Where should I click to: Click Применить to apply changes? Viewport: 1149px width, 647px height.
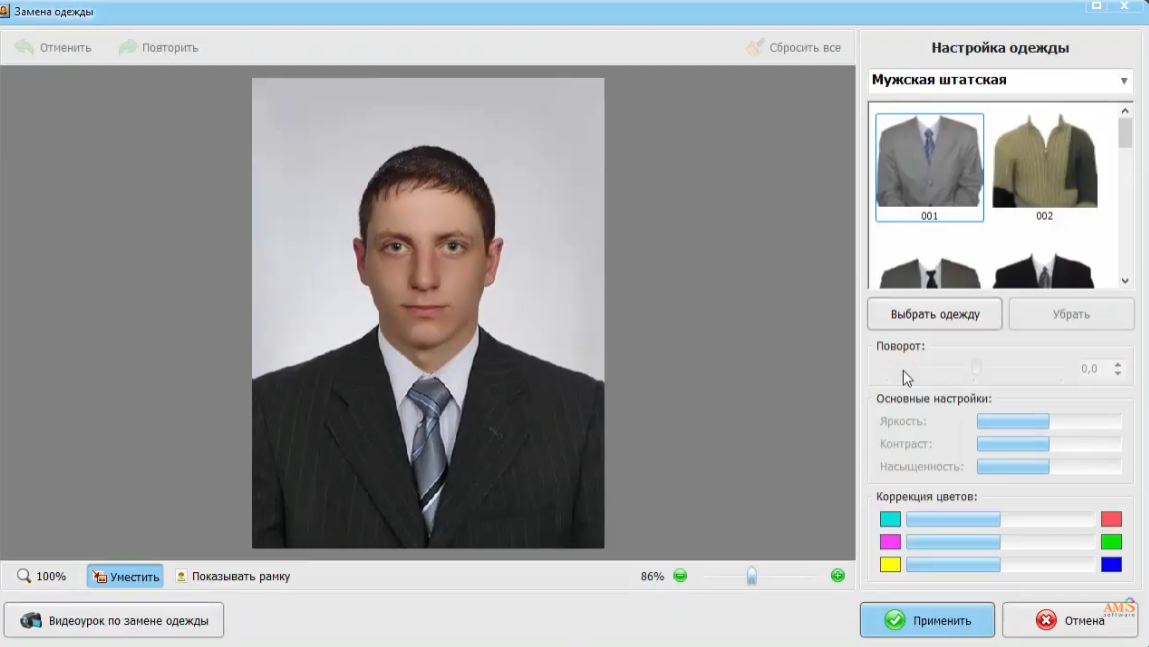pyautogui.click(x=927, y=621)
